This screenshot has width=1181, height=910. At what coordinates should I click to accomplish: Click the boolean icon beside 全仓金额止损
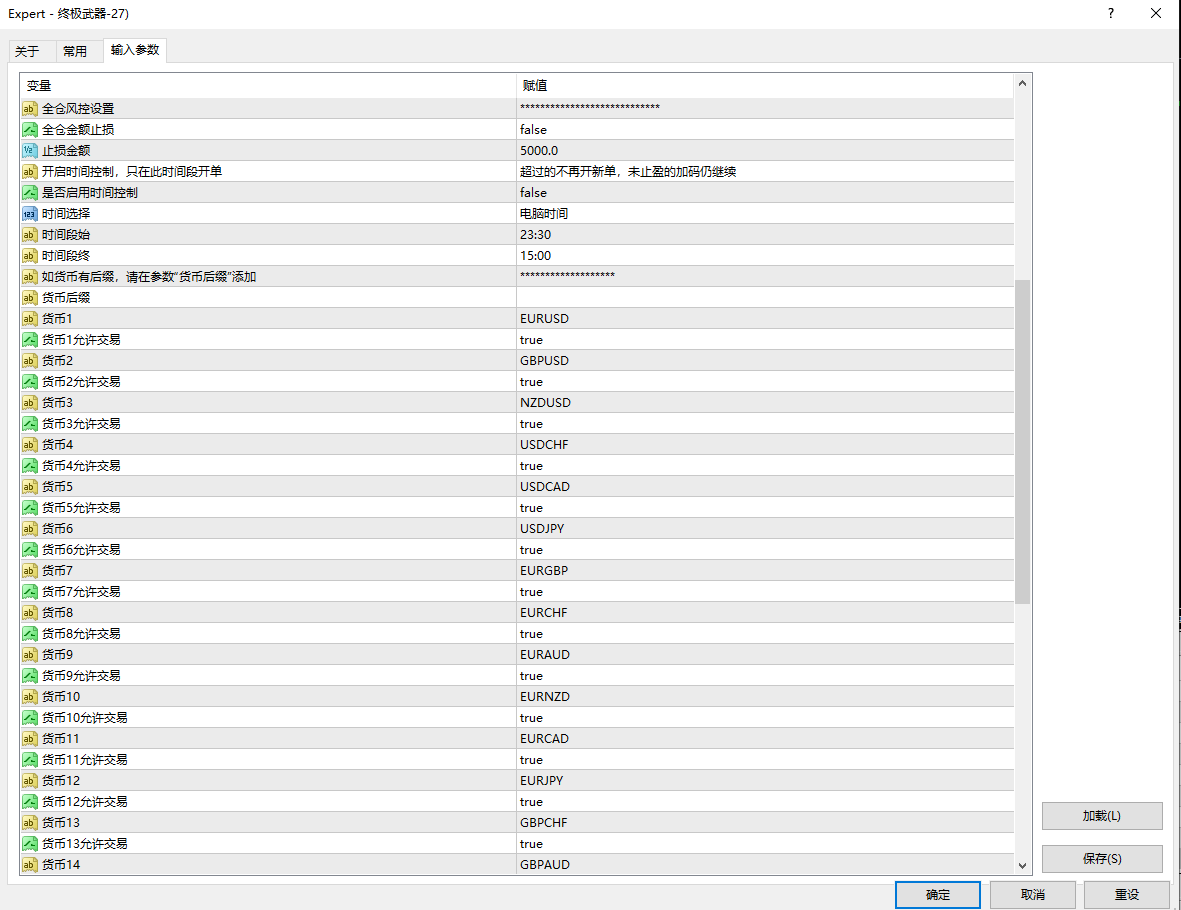(x=29, y=130)
